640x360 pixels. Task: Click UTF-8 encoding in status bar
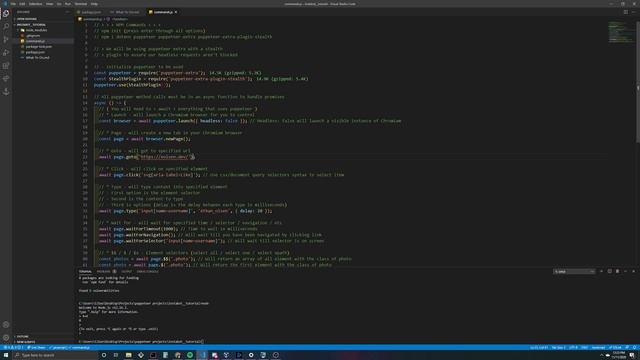(573, 348)
